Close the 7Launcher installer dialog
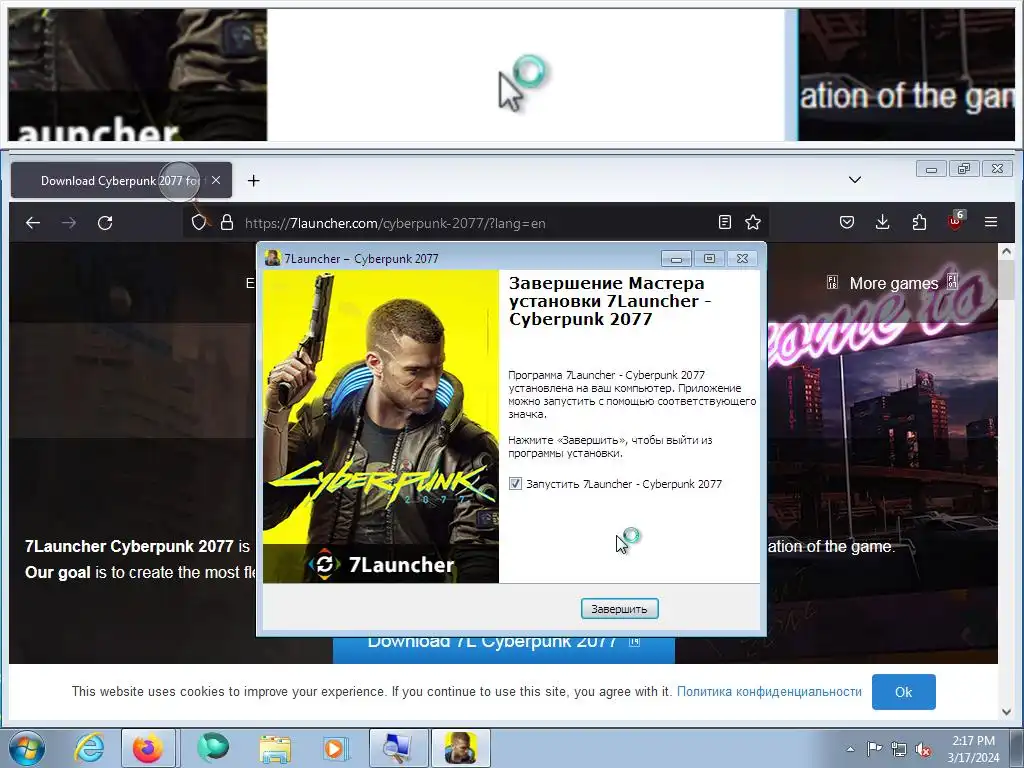Screen dimensions: 1024x768 [x=742, y=259]
